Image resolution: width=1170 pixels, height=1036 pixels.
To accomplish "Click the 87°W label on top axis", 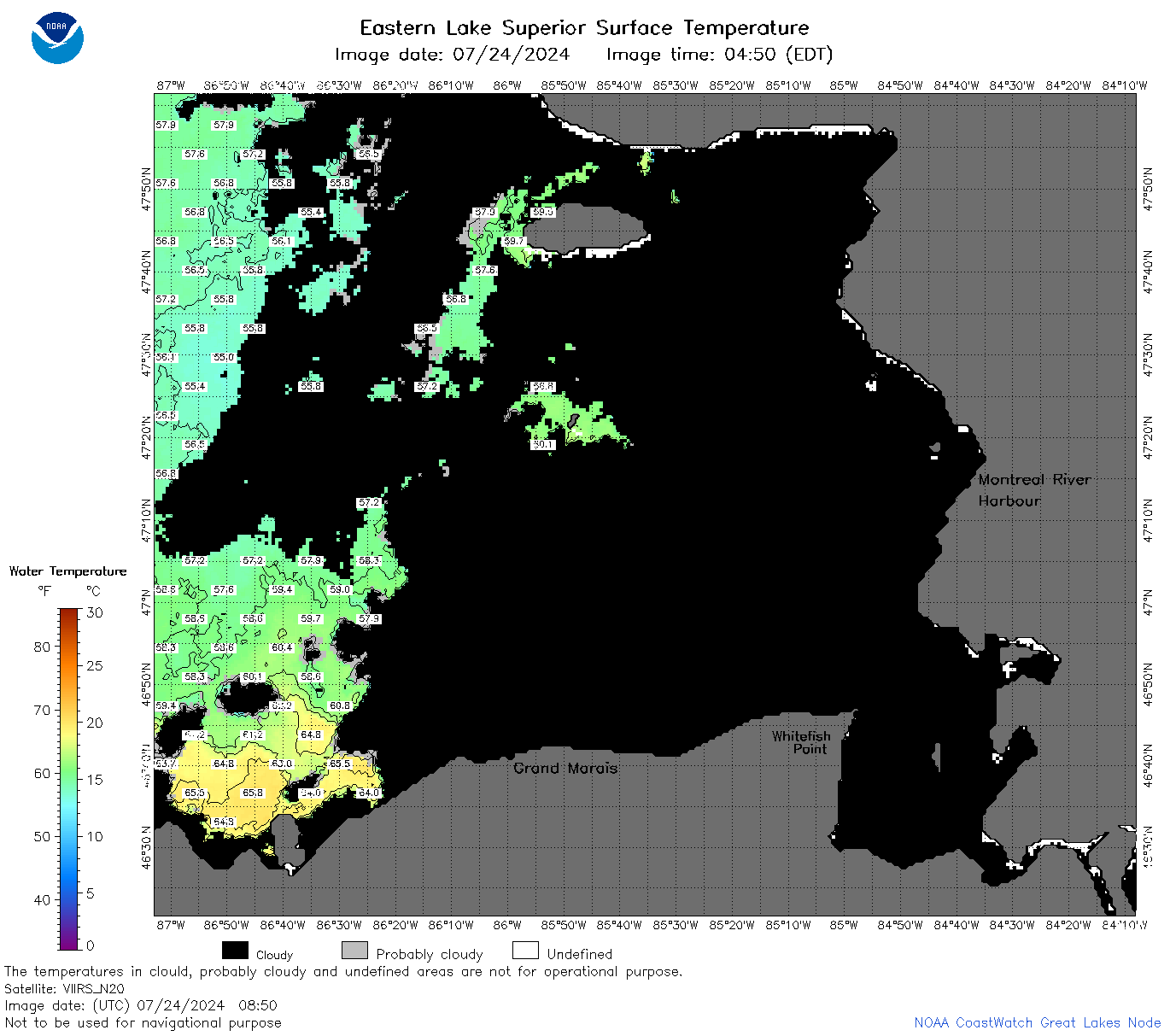I will pyautogui.click(x=171, y=85).
